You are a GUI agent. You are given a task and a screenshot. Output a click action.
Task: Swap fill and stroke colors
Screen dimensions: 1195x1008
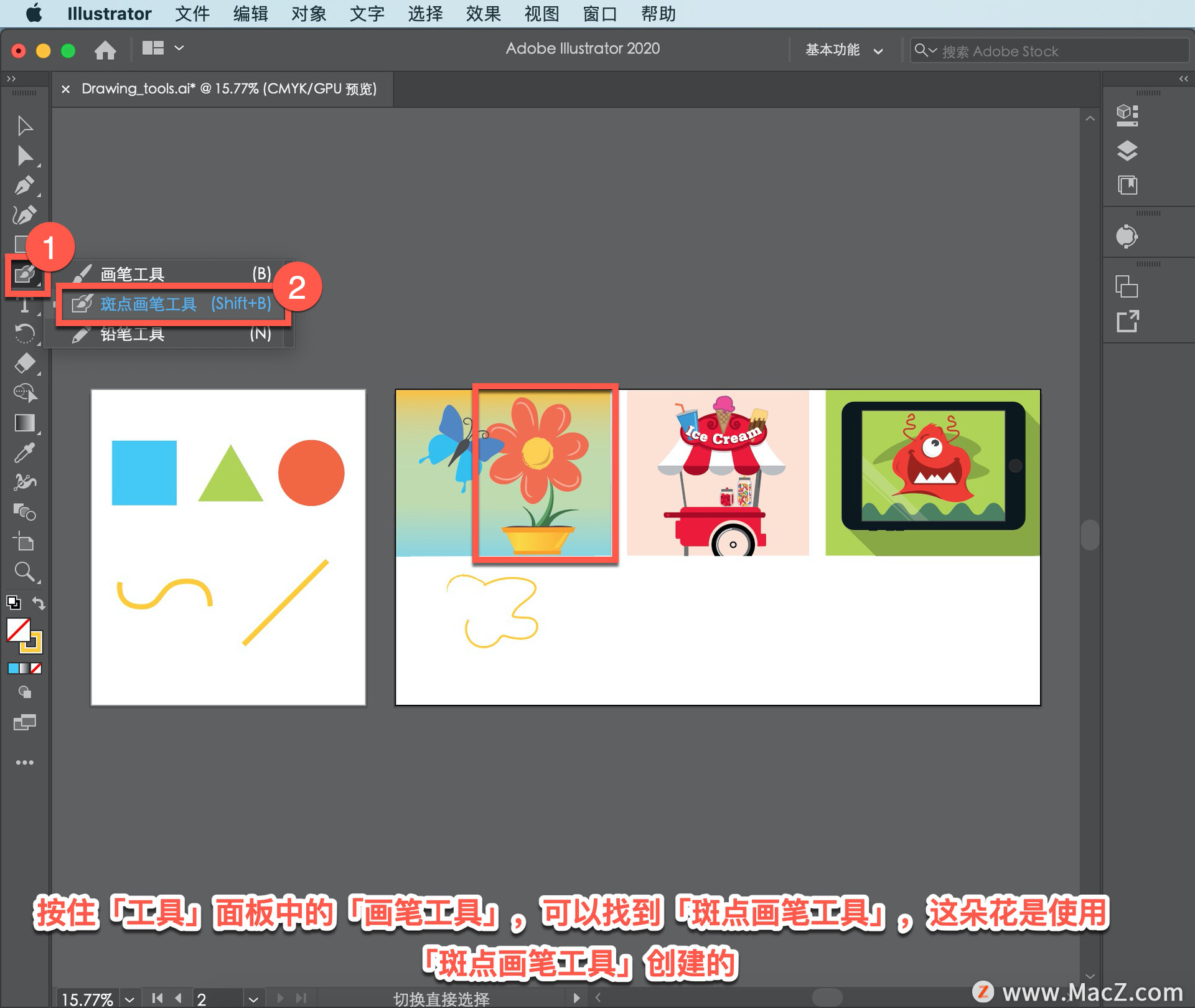pos(39,603)
